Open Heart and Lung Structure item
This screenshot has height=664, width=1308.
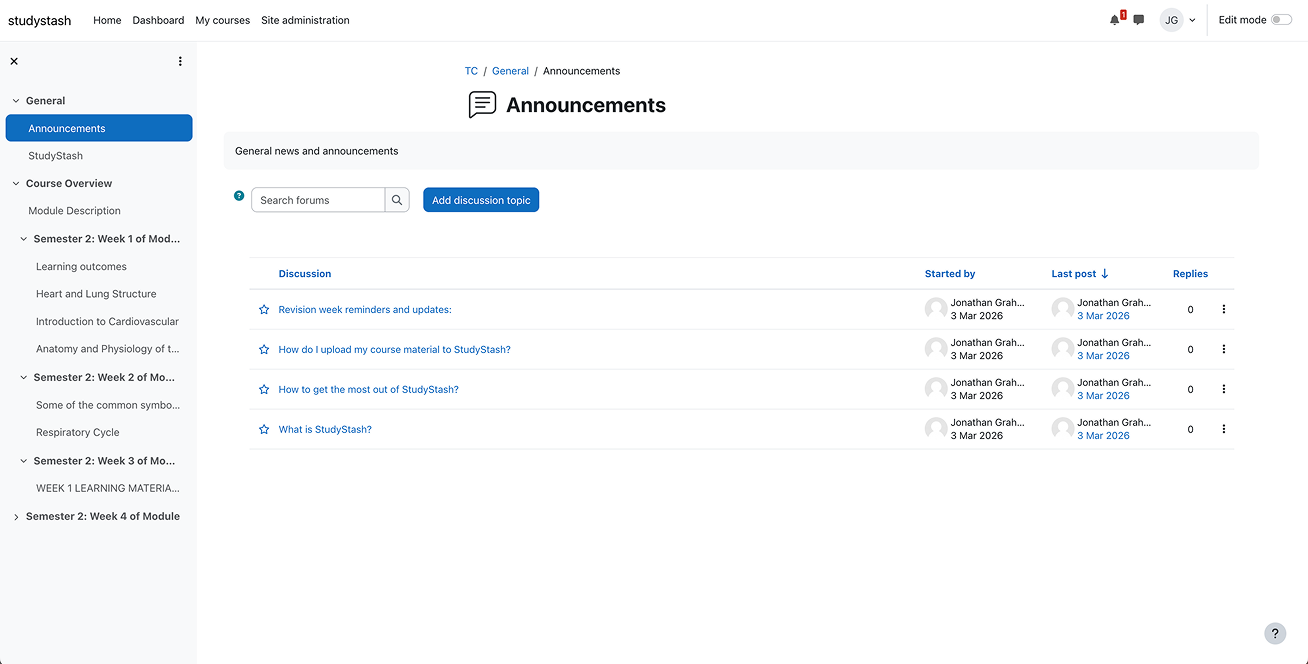click(96, 294)
